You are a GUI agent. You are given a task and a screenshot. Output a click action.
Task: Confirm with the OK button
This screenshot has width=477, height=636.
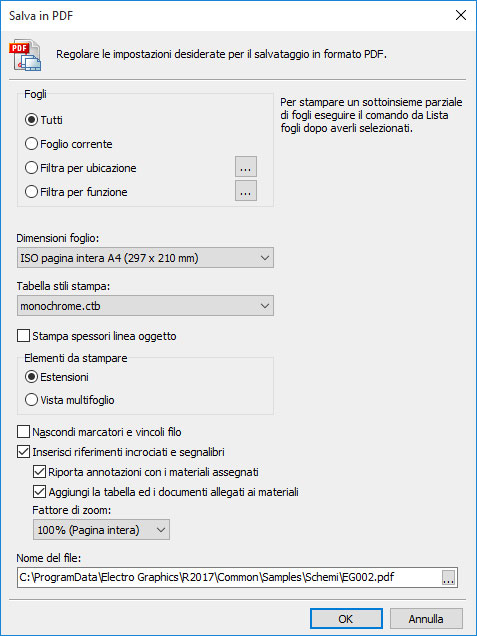346,619
